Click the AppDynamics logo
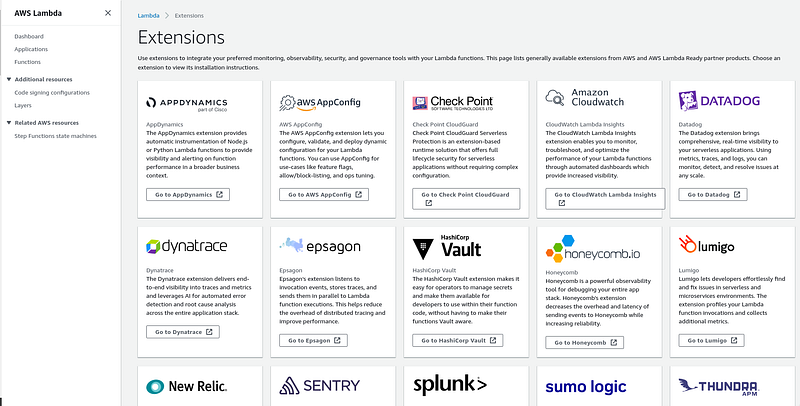The width and height of the screenshot is (800, 406). (187, 104)
